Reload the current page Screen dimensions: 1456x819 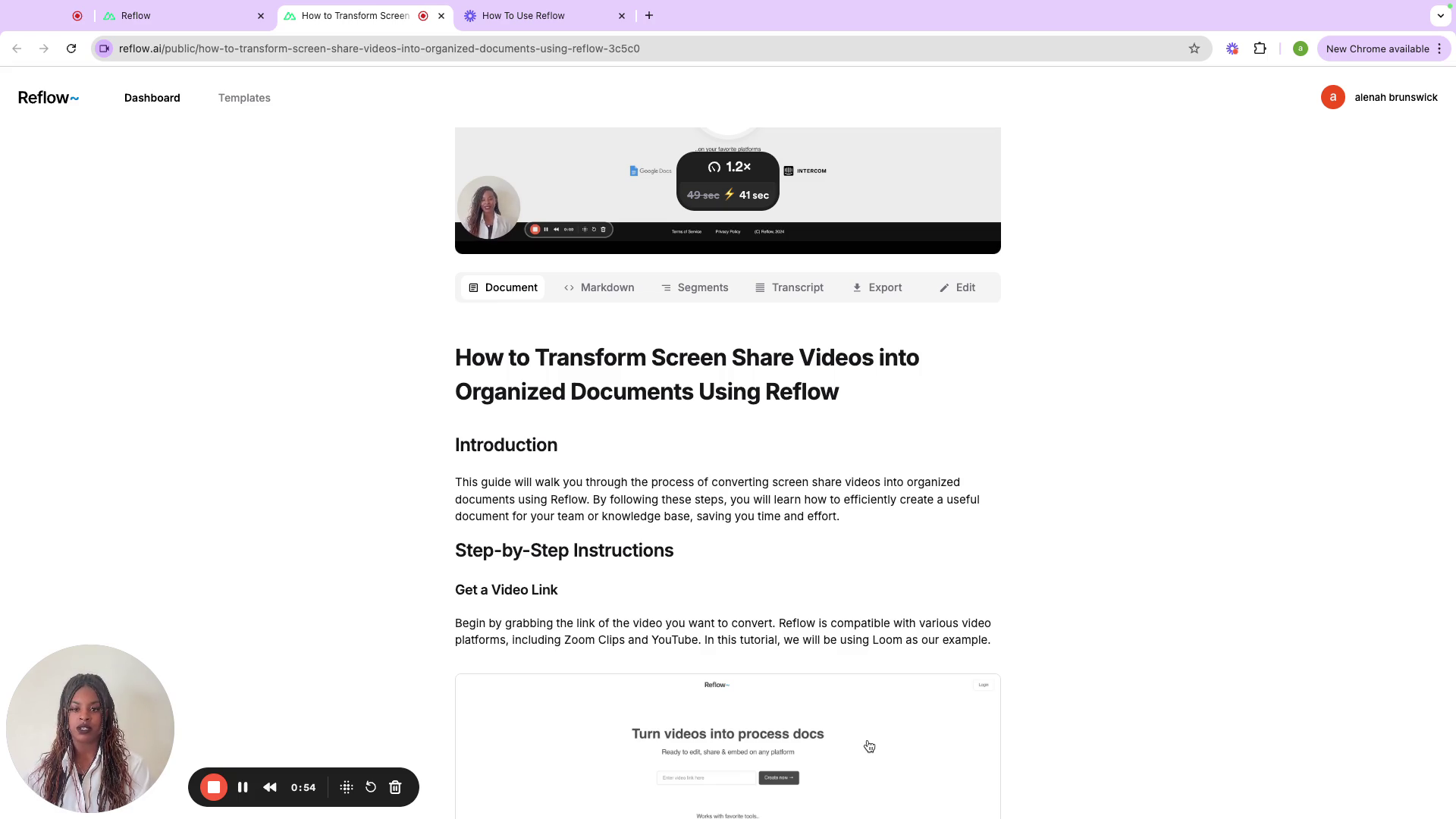pyautogui.click(x=71, y=49)
